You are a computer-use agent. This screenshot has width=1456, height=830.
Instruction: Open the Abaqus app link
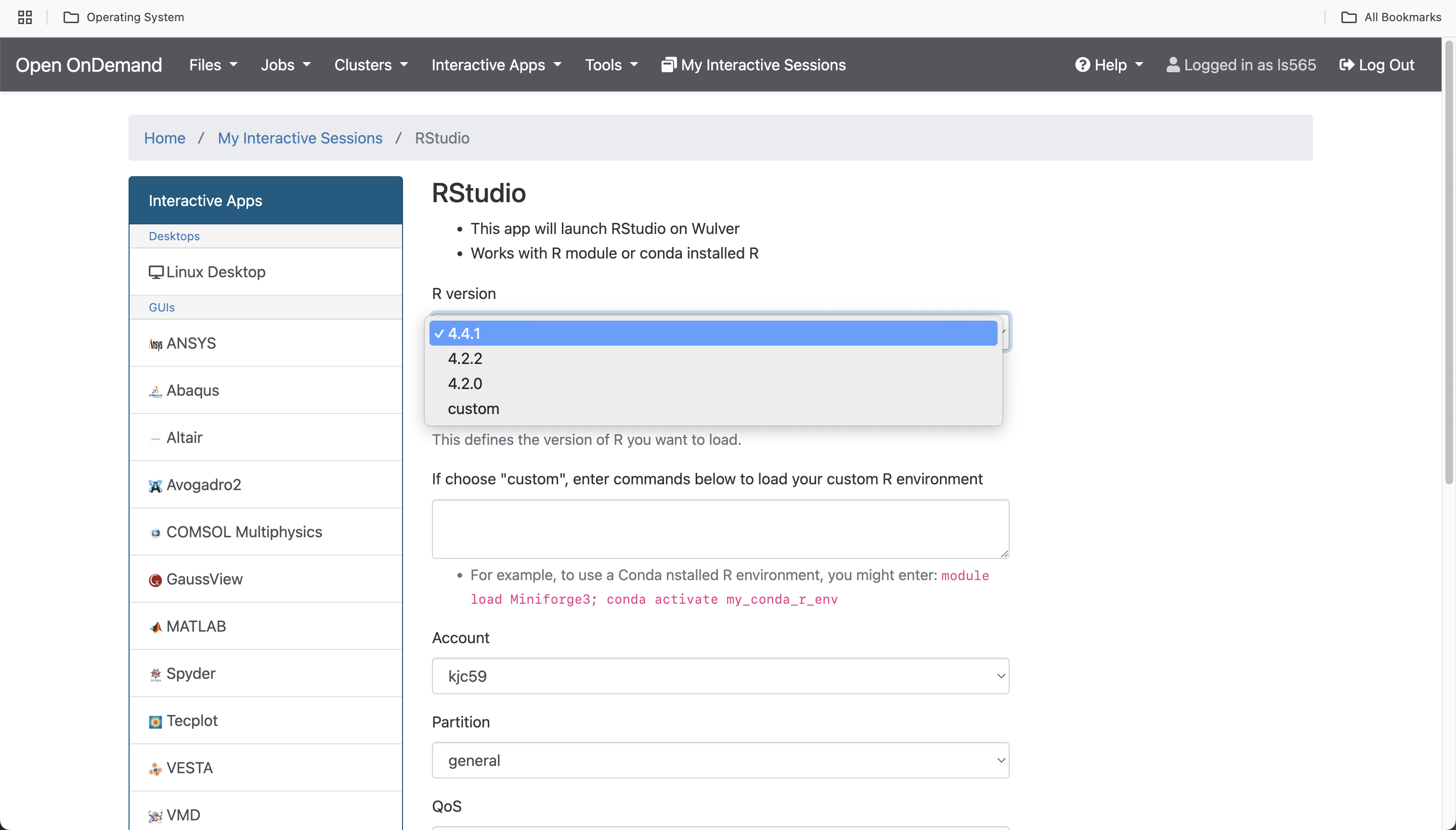pyautogui.click(x=266, y=390)
